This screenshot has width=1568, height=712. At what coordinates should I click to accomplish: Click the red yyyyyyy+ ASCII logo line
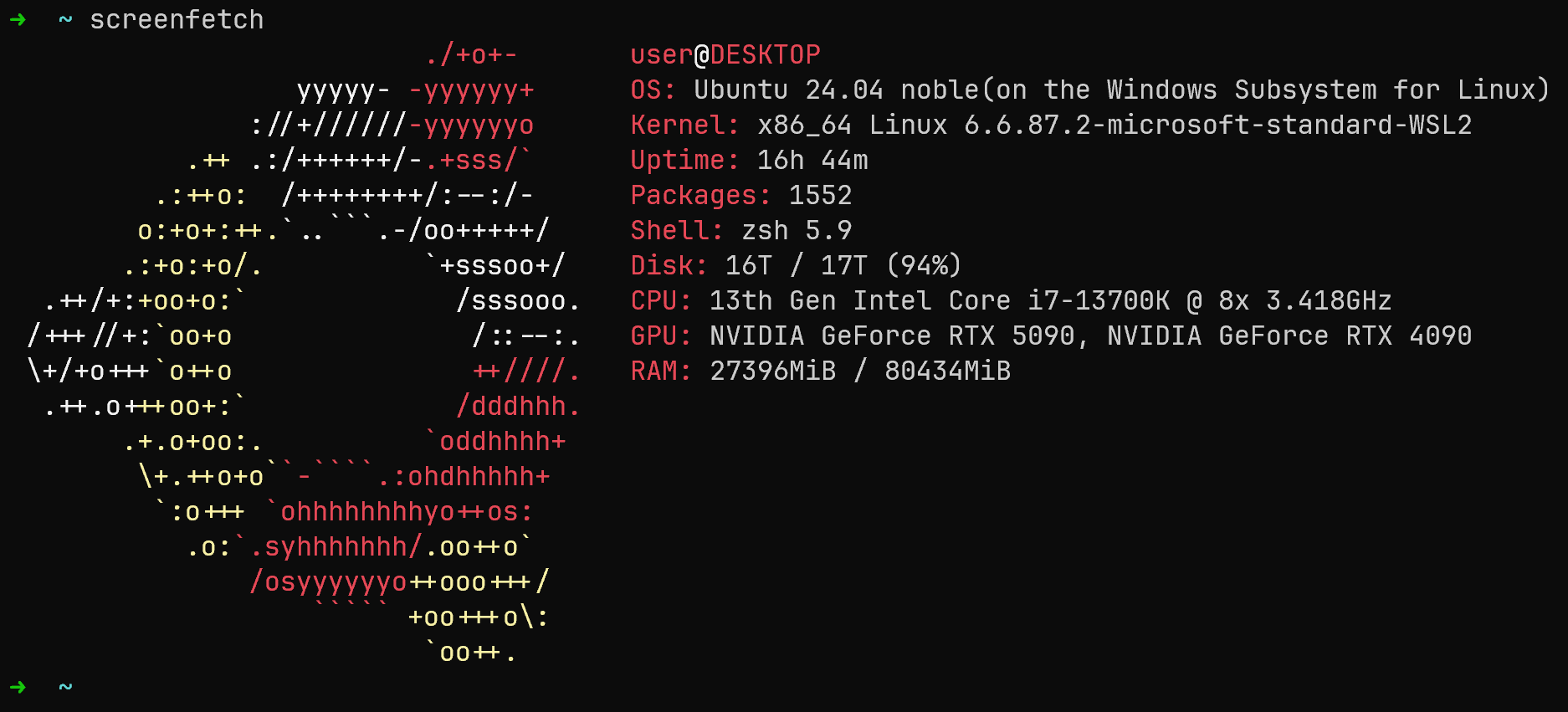(471, 90)
